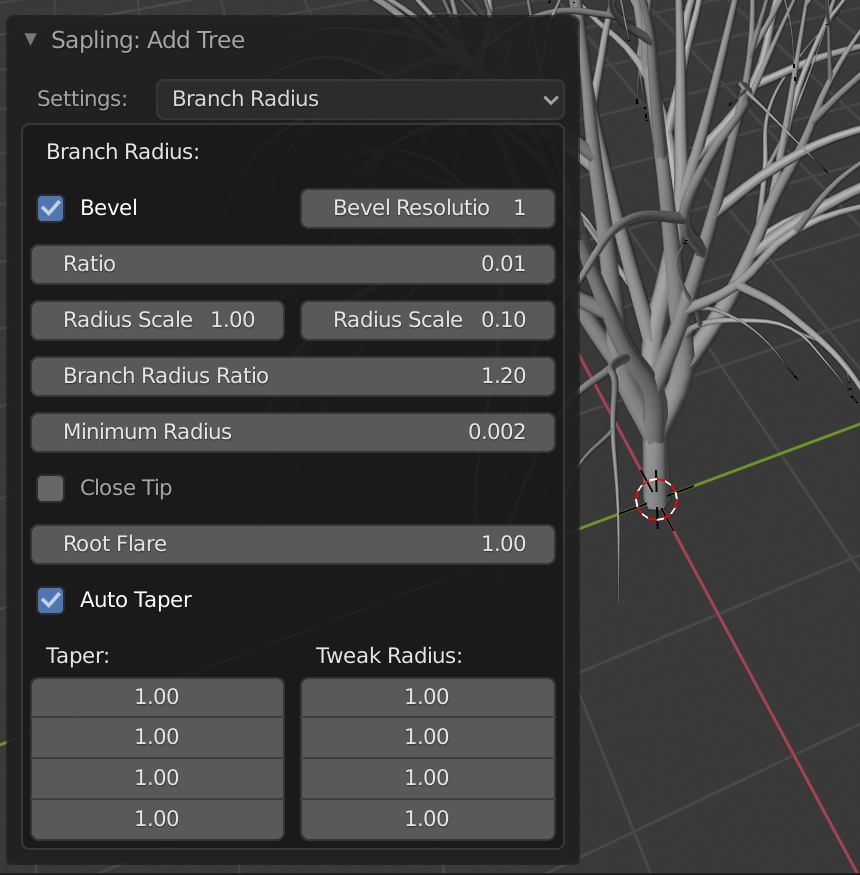Click the first Tweak Radius field
860x875 pixels.
(x=427, y=697)
